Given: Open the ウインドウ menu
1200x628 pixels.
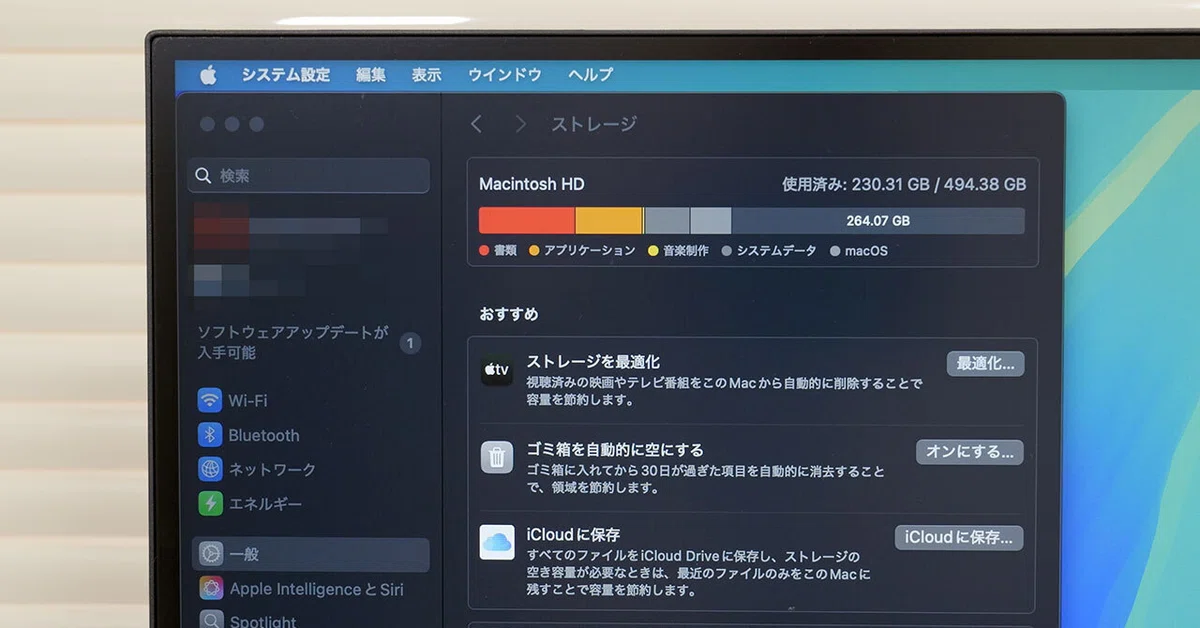Looking at the screenshot, I should [x=504, y=75].
